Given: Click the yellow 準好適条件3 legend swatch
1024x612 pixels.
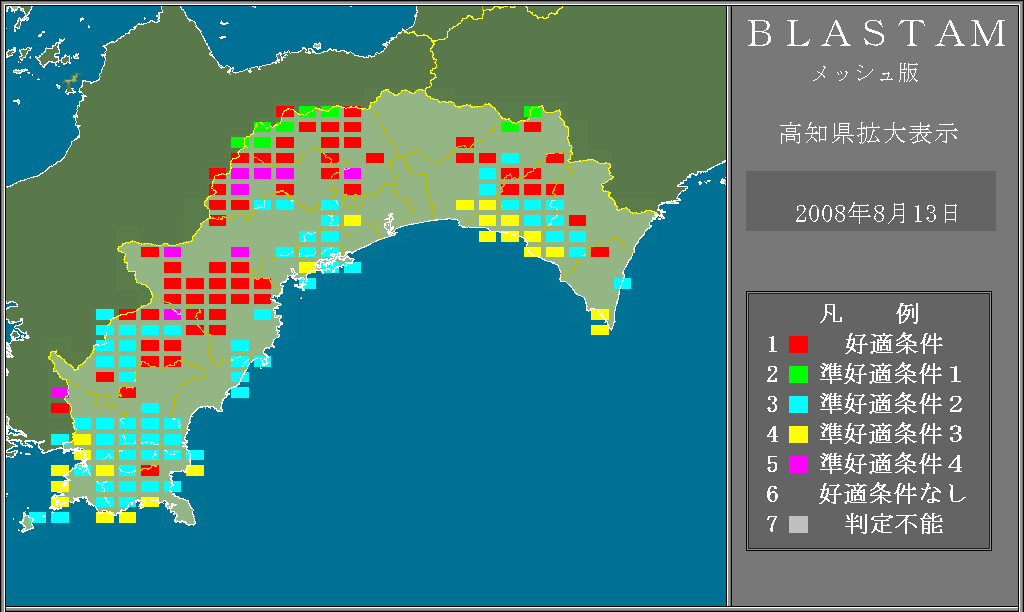Looking at the screenshot, I should (798, 434).
